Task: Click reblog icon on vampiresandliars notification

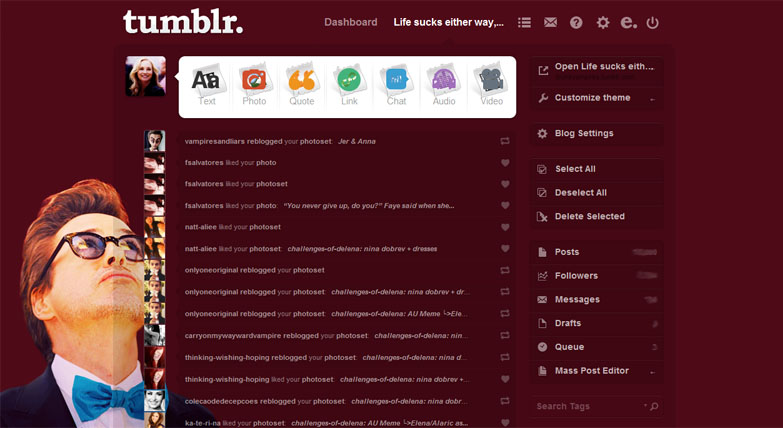Action: tap(505, 141)
